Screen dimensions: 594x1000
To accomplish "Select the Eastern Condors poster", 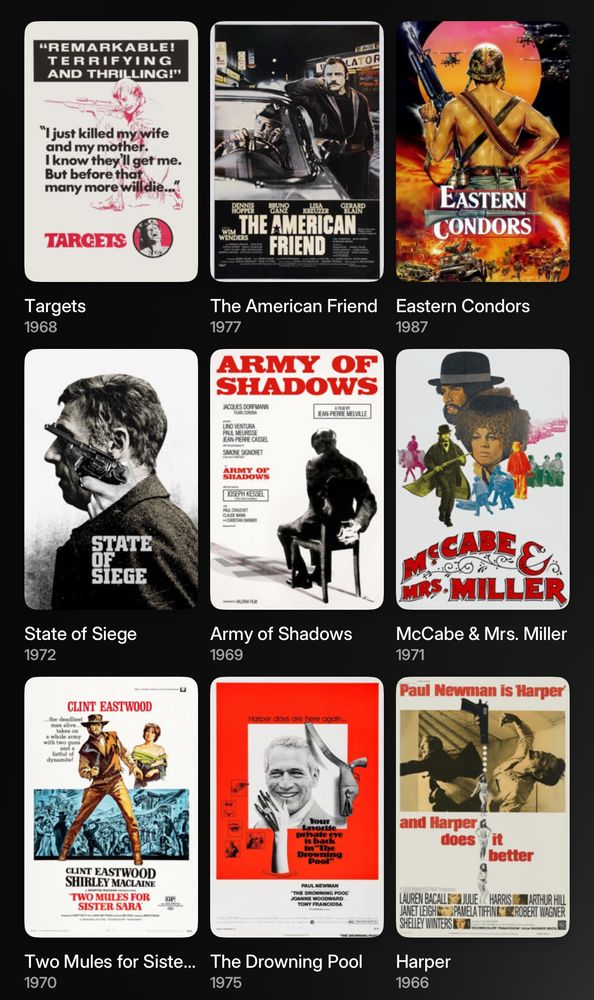I will (483, 152).
